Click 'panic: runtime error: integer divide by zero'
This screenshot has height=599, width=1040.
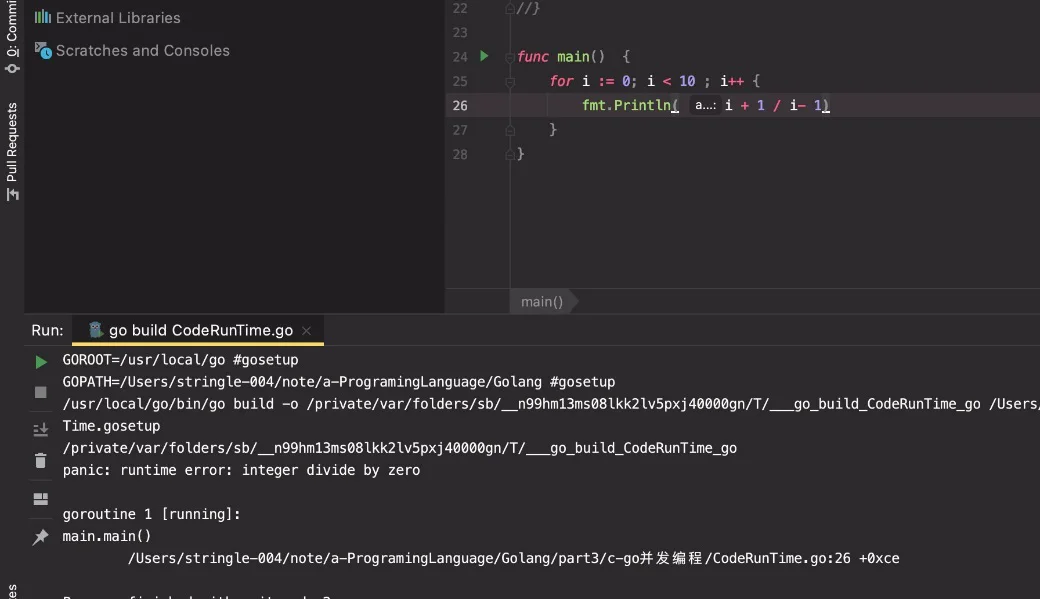241,470
